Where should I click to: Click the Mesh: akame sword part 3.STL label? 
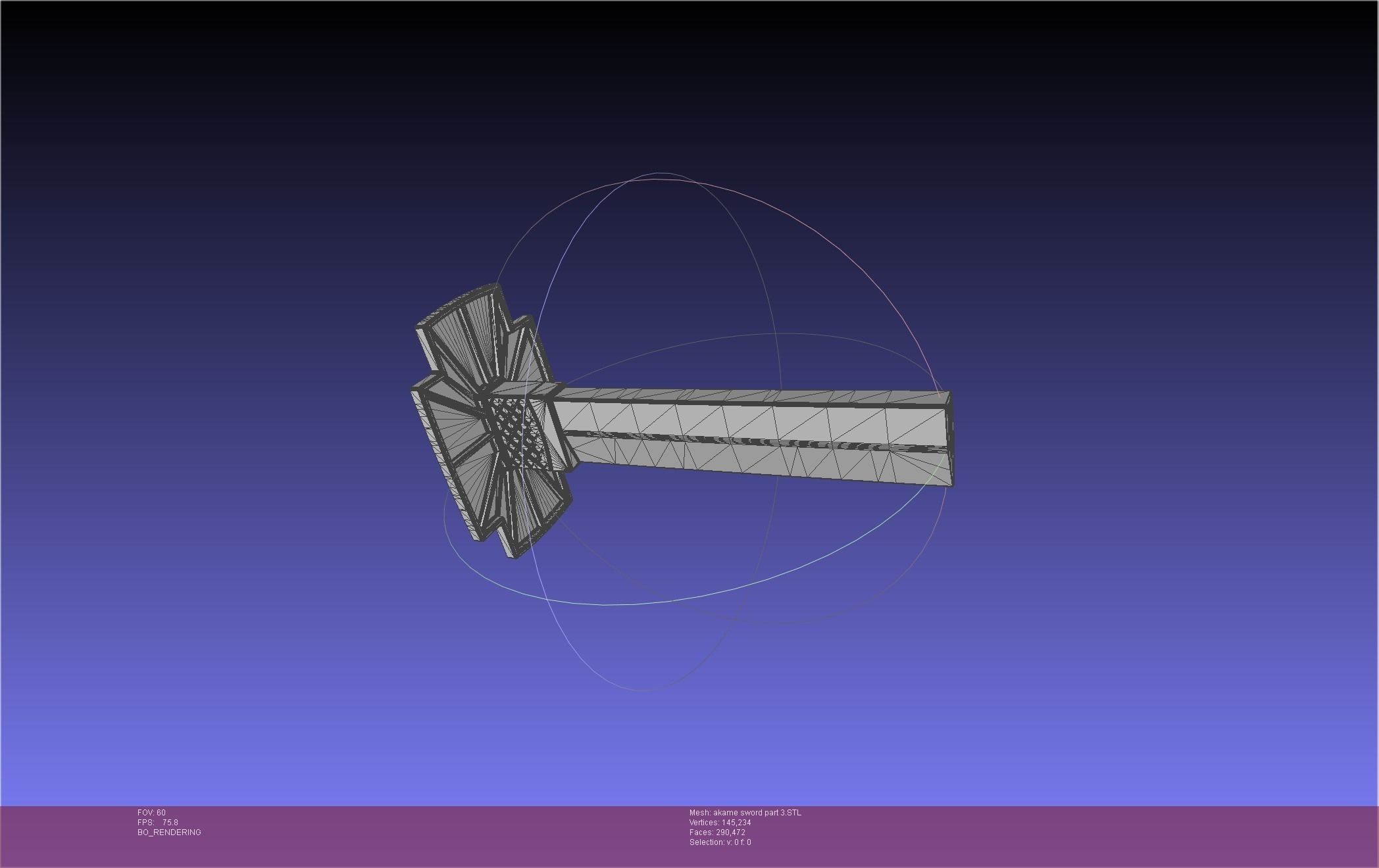coord(745,813)
